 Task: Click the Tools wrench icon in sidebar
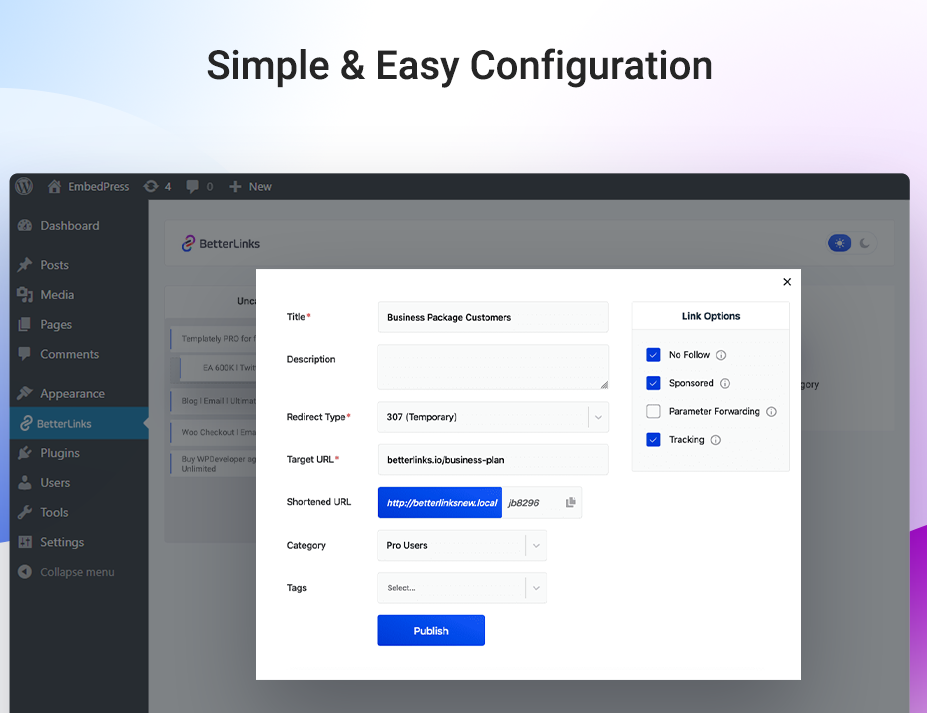pyautogui.click(x=25, y=512)
